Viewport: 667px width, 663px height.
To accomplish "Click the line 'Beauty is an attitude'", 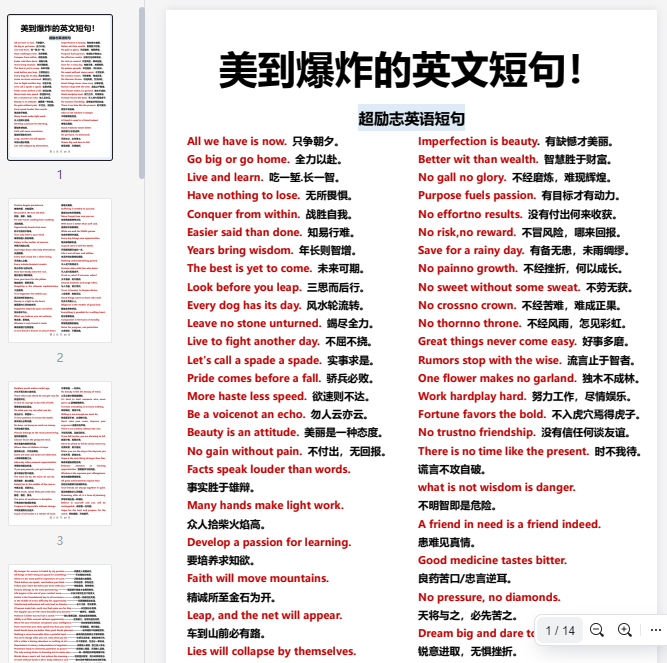I will (x=243, y=432).
